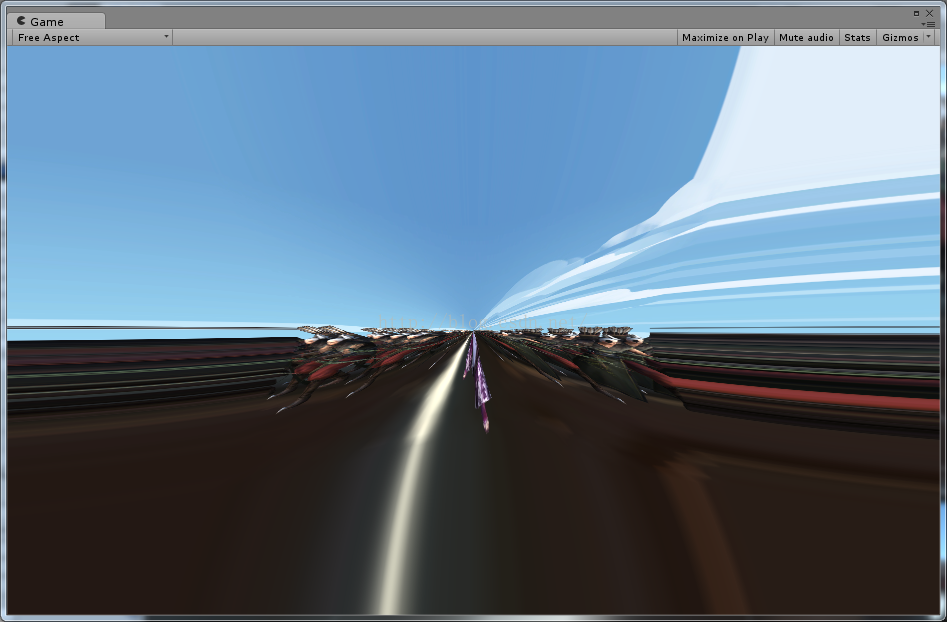The image size is (947, 622).
Task: Maximize the Game window using the square icon
Action: (916, 13)
